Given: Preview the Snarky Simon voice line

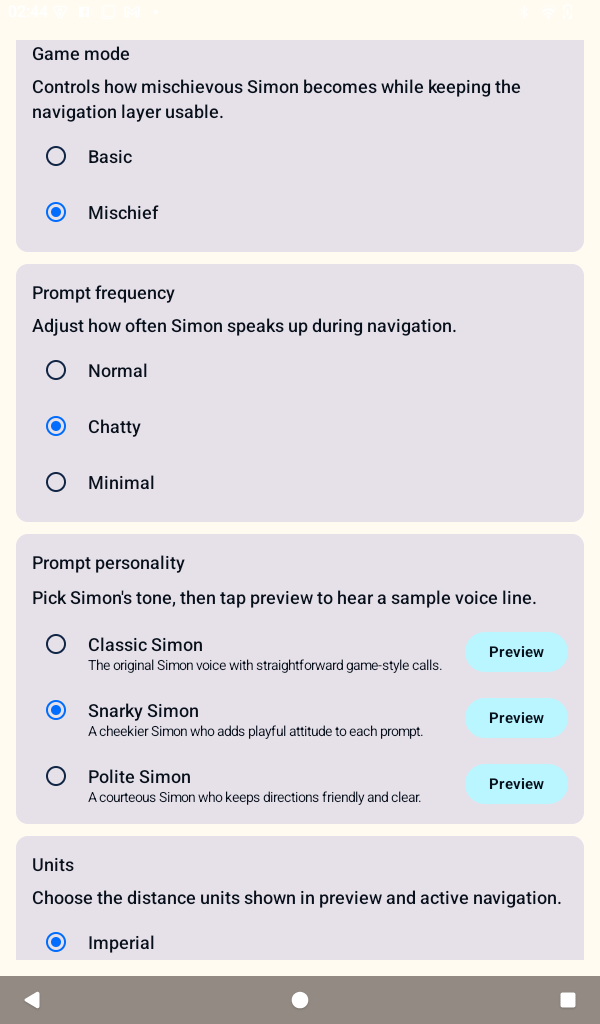Looking at the screenshot, I should [516, 718].
